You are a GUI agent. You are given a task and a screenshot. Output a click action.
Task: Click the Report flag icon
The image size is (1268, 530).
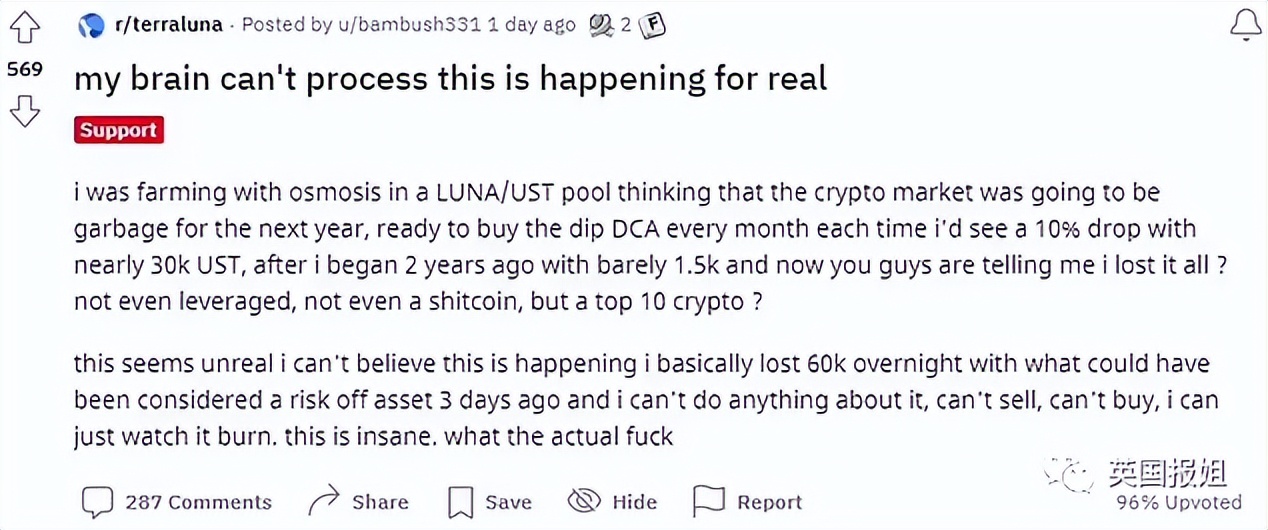(x=708, y=501)
